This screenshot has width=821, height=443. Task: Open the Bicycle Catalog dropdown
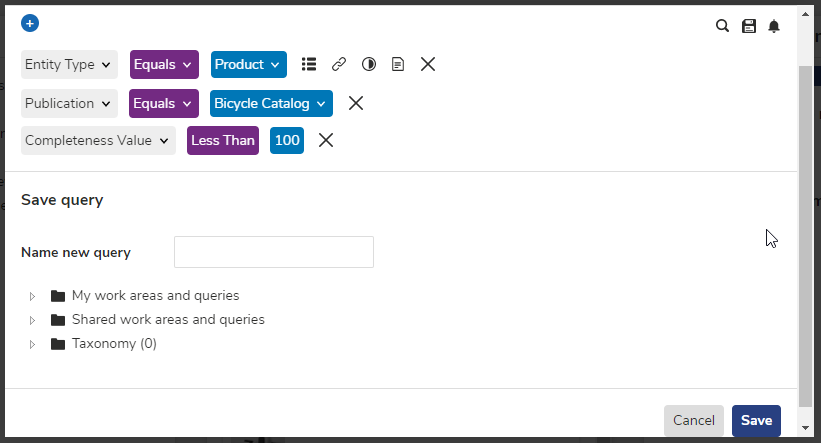(x=271, y=103)
